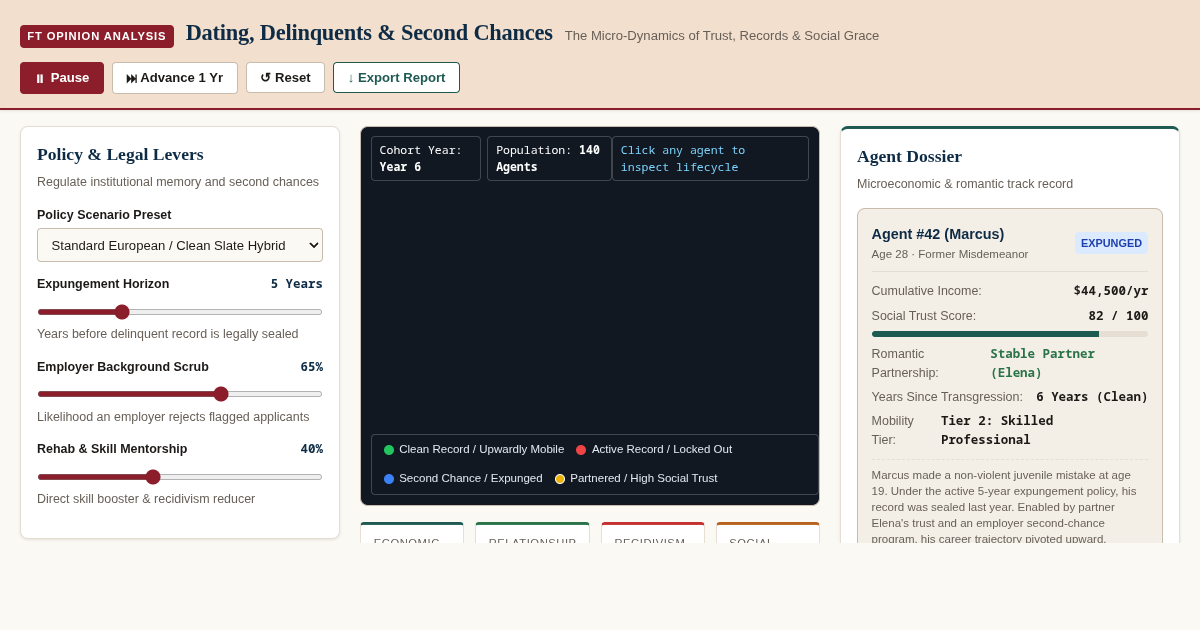
Task: Click Stable Partner (Elena) value
Action: 1043,363
